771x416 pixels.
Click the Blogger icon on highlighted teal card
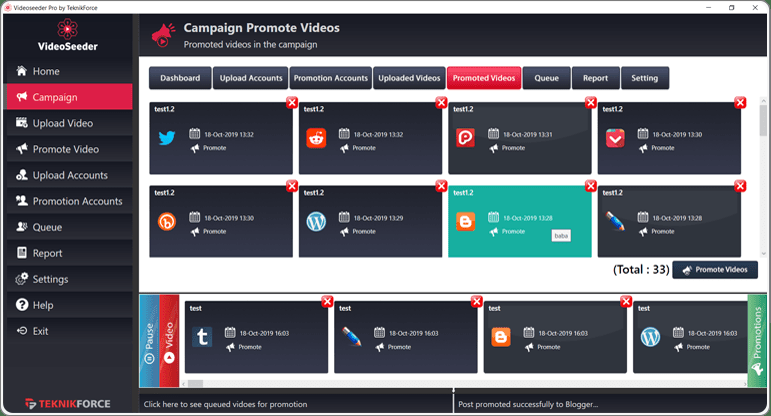pos(465,222)
